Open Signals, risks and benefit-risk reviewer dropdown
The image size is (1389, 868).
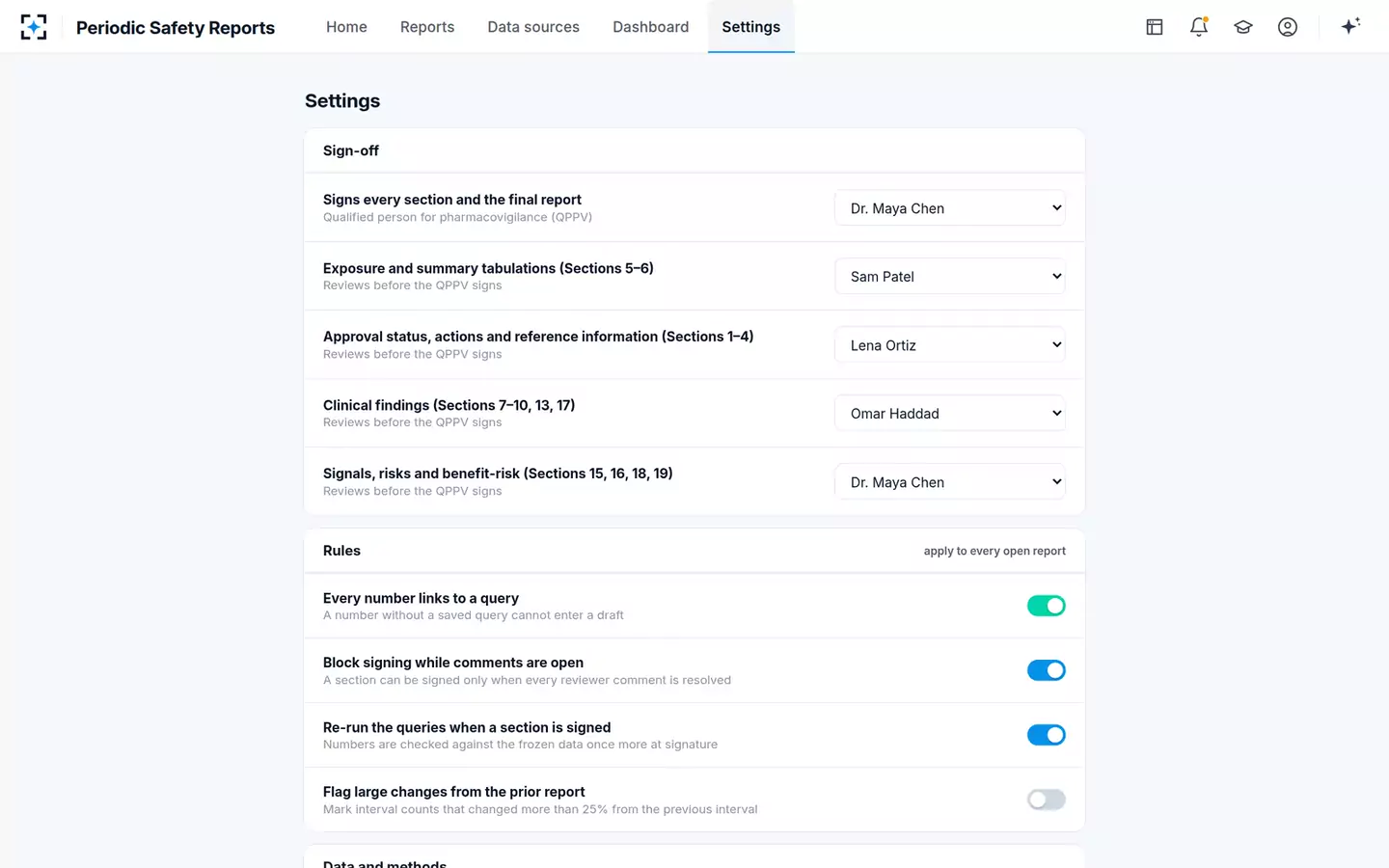pos(950,482)
